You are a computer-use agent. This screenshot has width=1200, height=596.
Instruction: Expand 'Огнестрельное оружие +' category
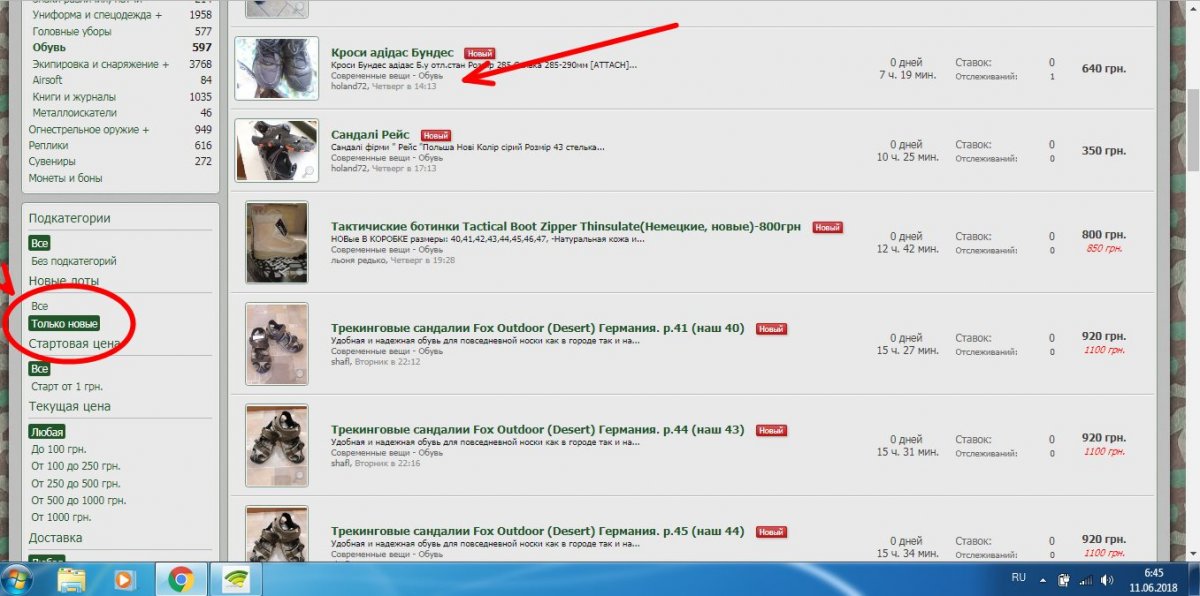click(x=89, y=129)
